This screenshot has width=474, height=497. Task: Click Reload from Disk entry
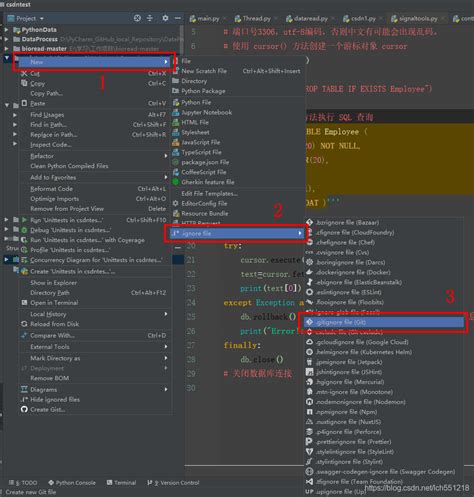pos(94,324)
